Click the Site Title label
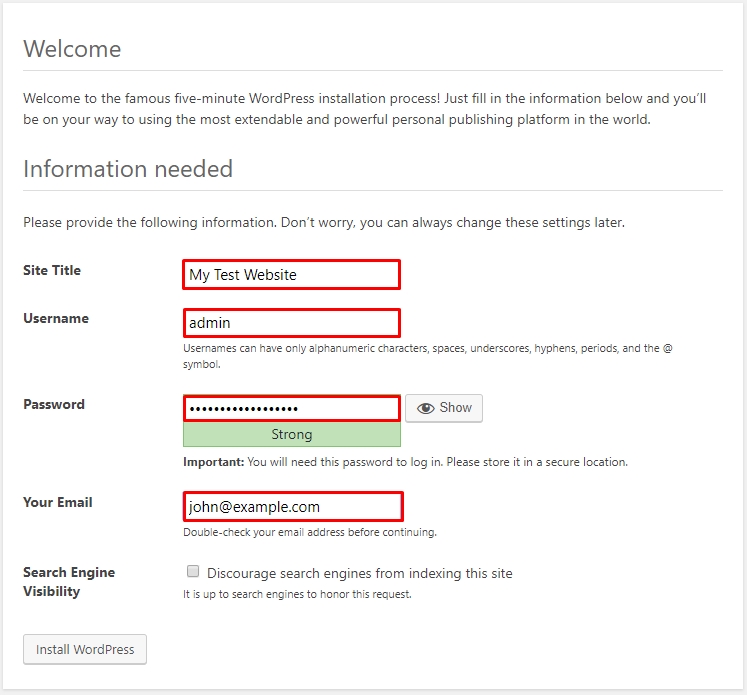This screenshot has height=695, width=747. 52,270
